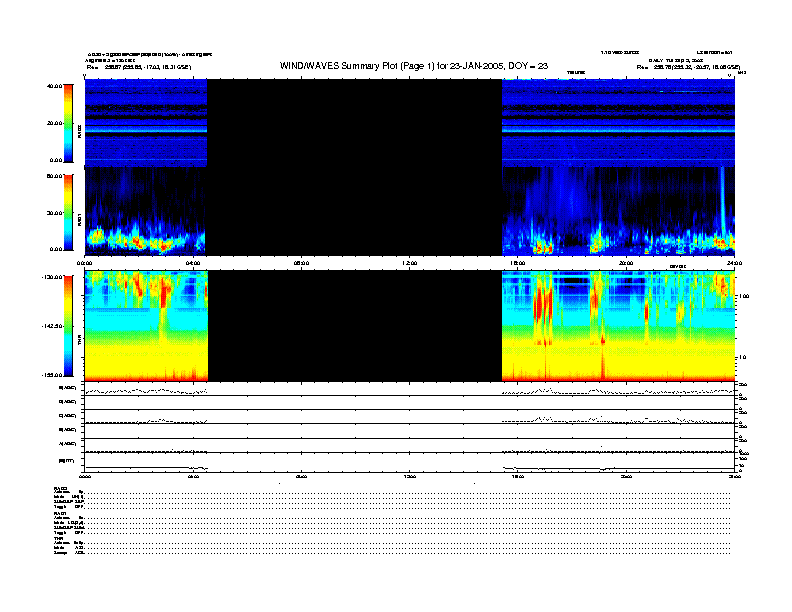This screenshot has height=612, width=792.
Task: Click the 24:00 tick label under RAD1 spectrogram
Action: (x=734, y=263)
